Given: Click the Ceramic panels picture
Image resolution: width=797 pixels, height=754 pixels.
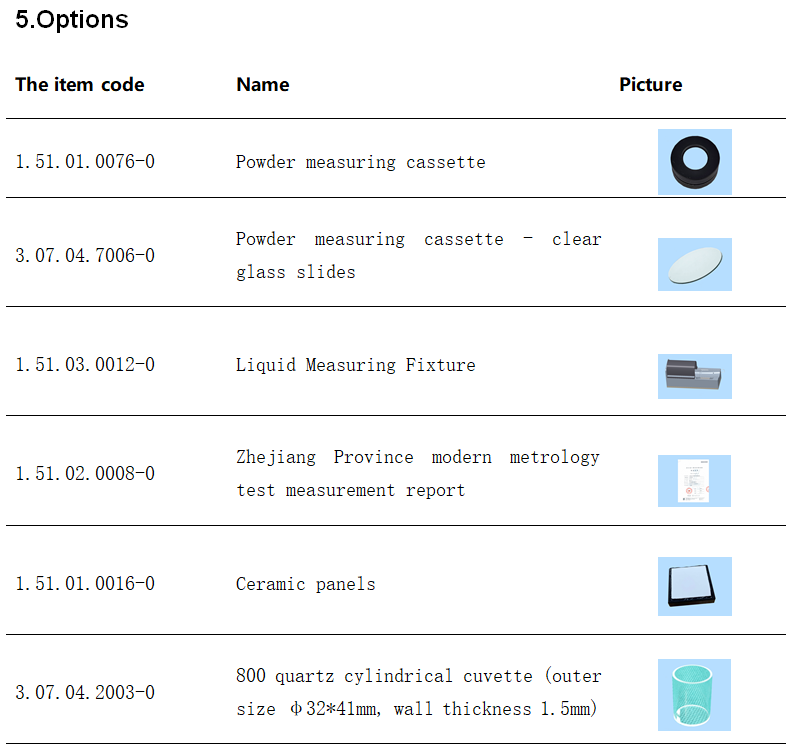Looking at the screenshot, I should click(694, 585).
